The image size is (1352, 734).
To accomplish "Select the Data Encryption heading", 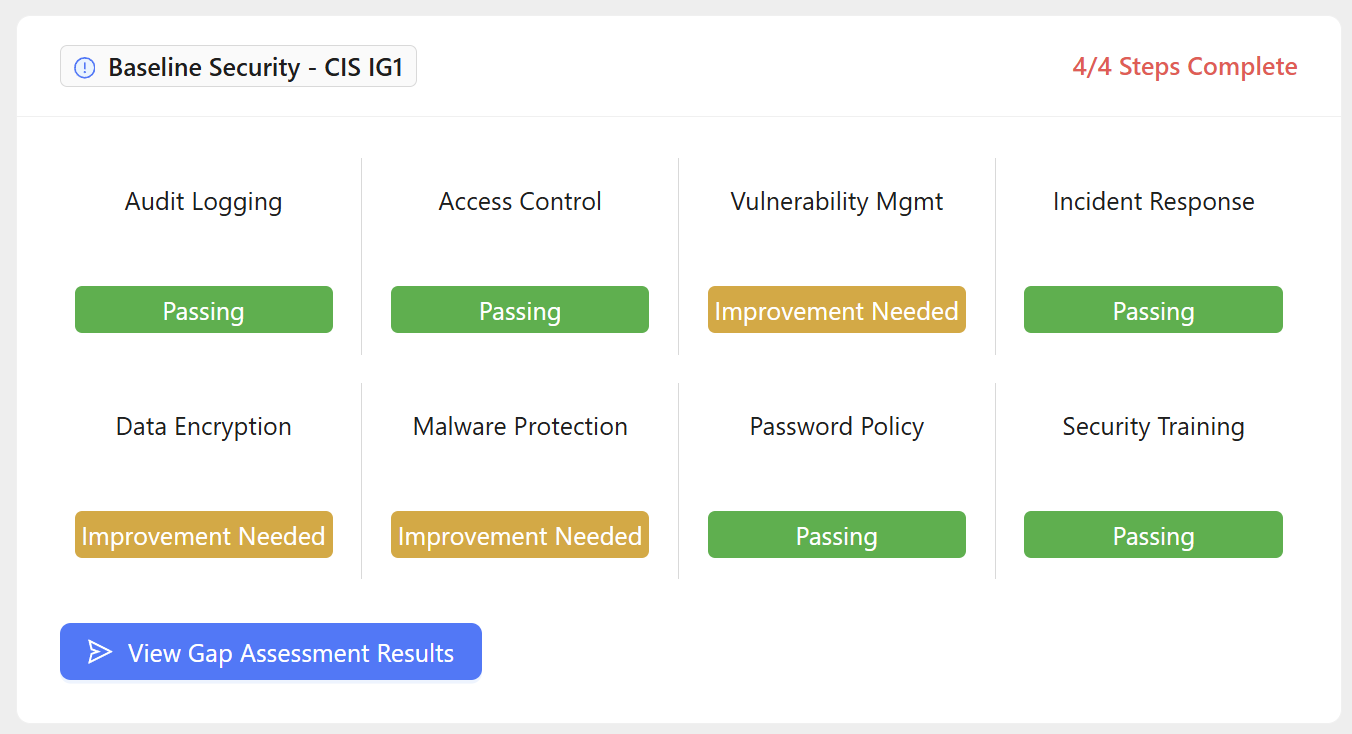I will point(203,427).
